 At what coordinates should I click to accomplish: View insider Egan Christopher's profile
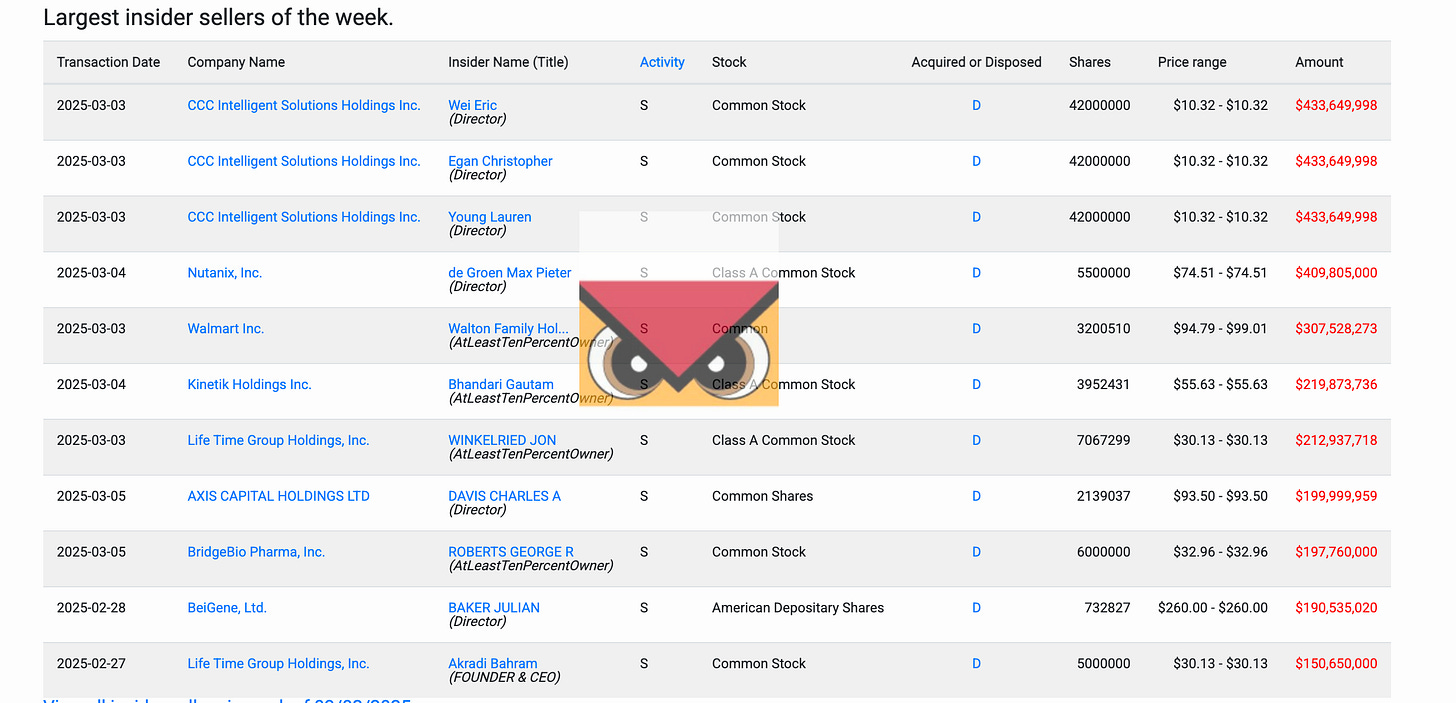(500, 161)
